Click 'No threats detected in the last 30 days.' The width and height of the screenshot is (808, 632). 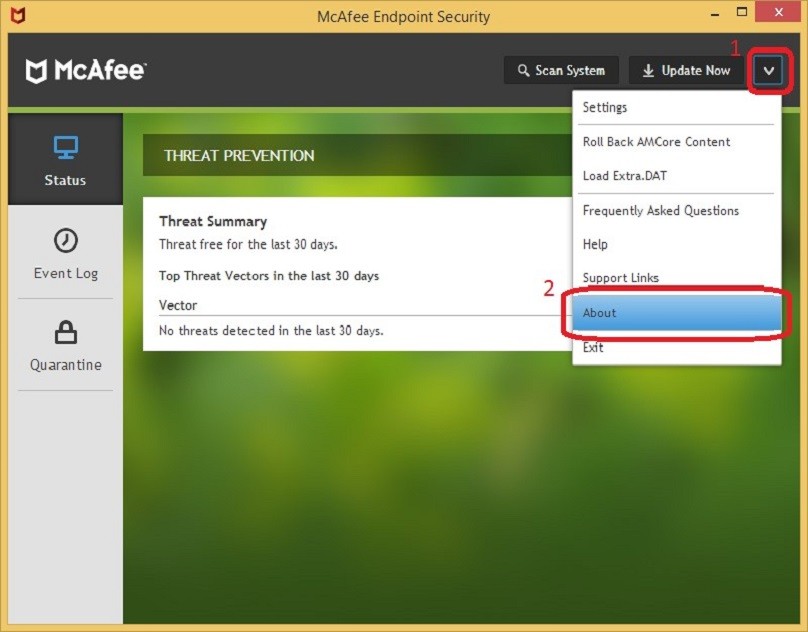tap(271, 330)
